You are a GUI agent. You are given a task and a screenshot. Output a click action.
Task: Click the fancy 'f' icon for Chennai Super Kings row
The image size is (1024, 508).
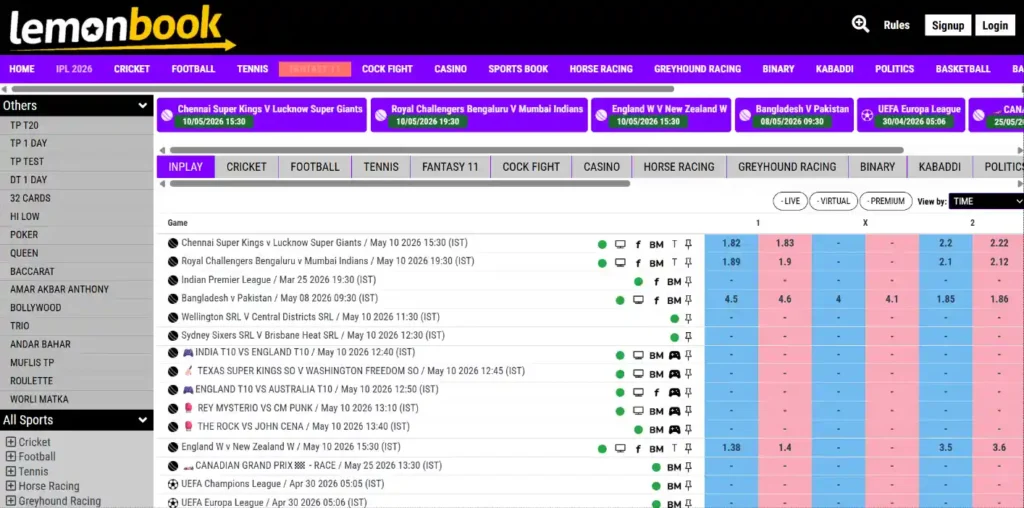pyautogui.click(x=638, y=245)
